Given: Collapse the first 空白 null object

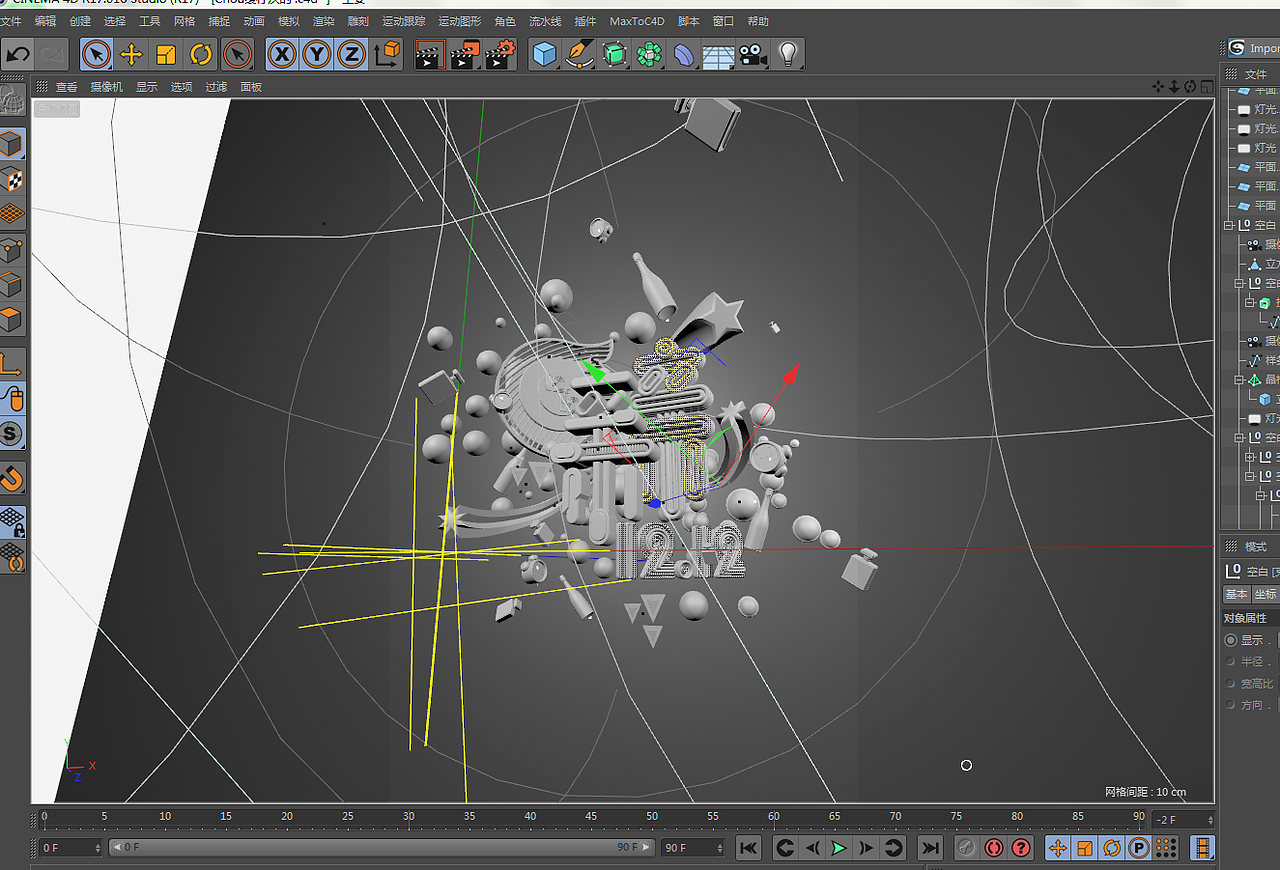Looking at the screenshot, I should [1229, 225].
